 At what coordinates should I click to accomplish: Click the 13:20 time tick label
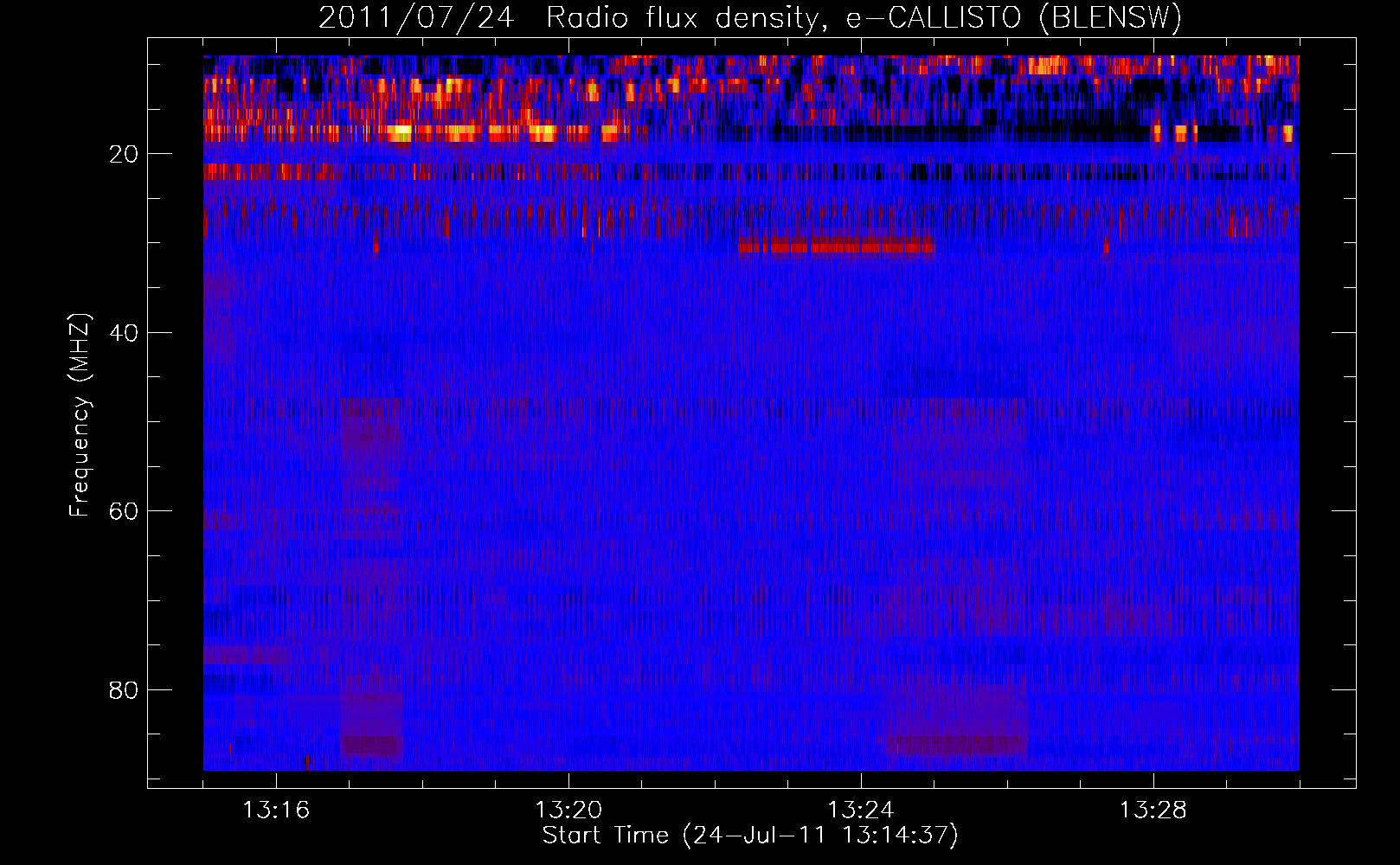point(568,811)
